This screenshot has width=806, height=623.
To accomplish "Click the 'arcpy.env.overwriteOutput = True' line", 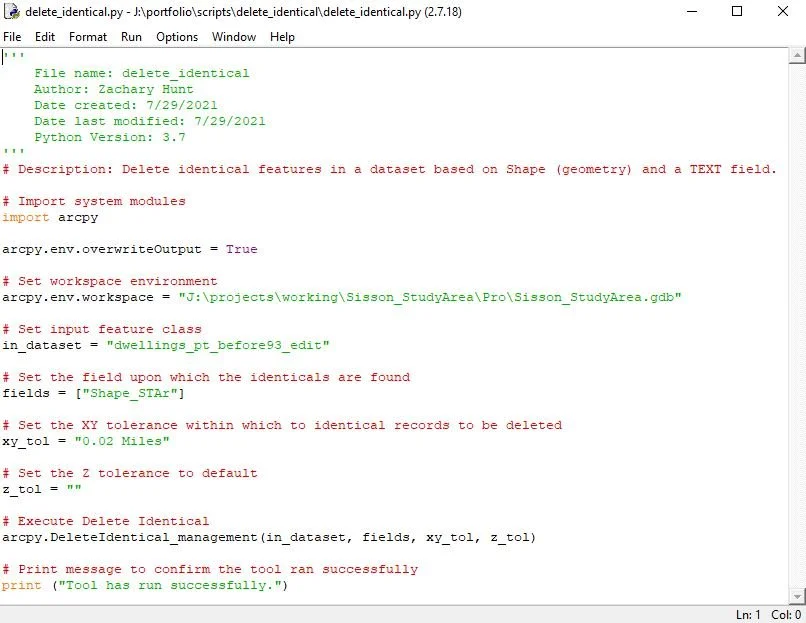I will click(x=130, y=249).
